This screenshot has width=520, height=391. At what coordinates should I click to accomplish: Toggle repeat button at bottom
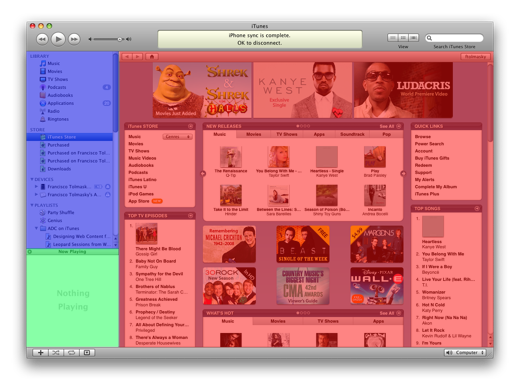tap(71, 353)
